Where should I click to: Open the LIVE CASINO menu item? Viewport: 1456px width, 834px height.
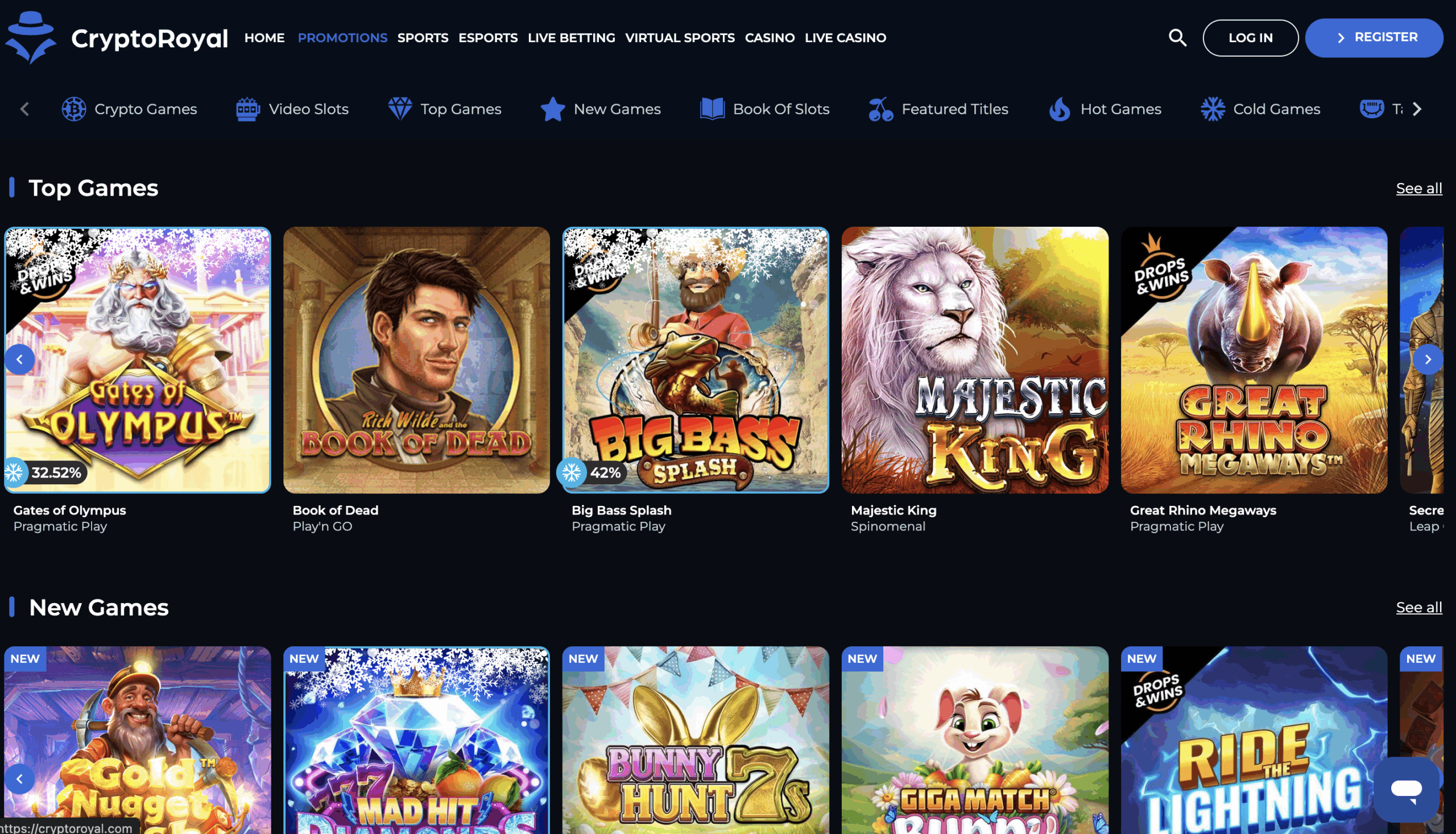845,38
